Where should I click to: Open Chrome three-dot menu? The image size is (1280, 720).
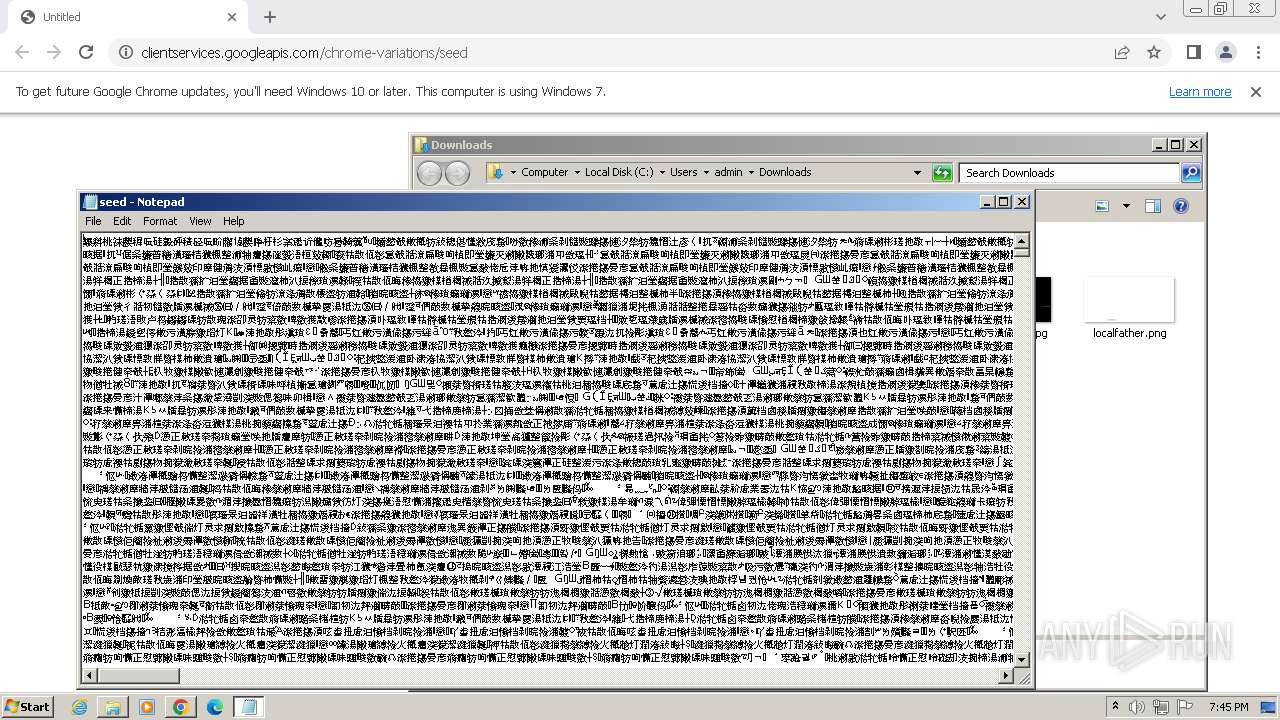1258,52
